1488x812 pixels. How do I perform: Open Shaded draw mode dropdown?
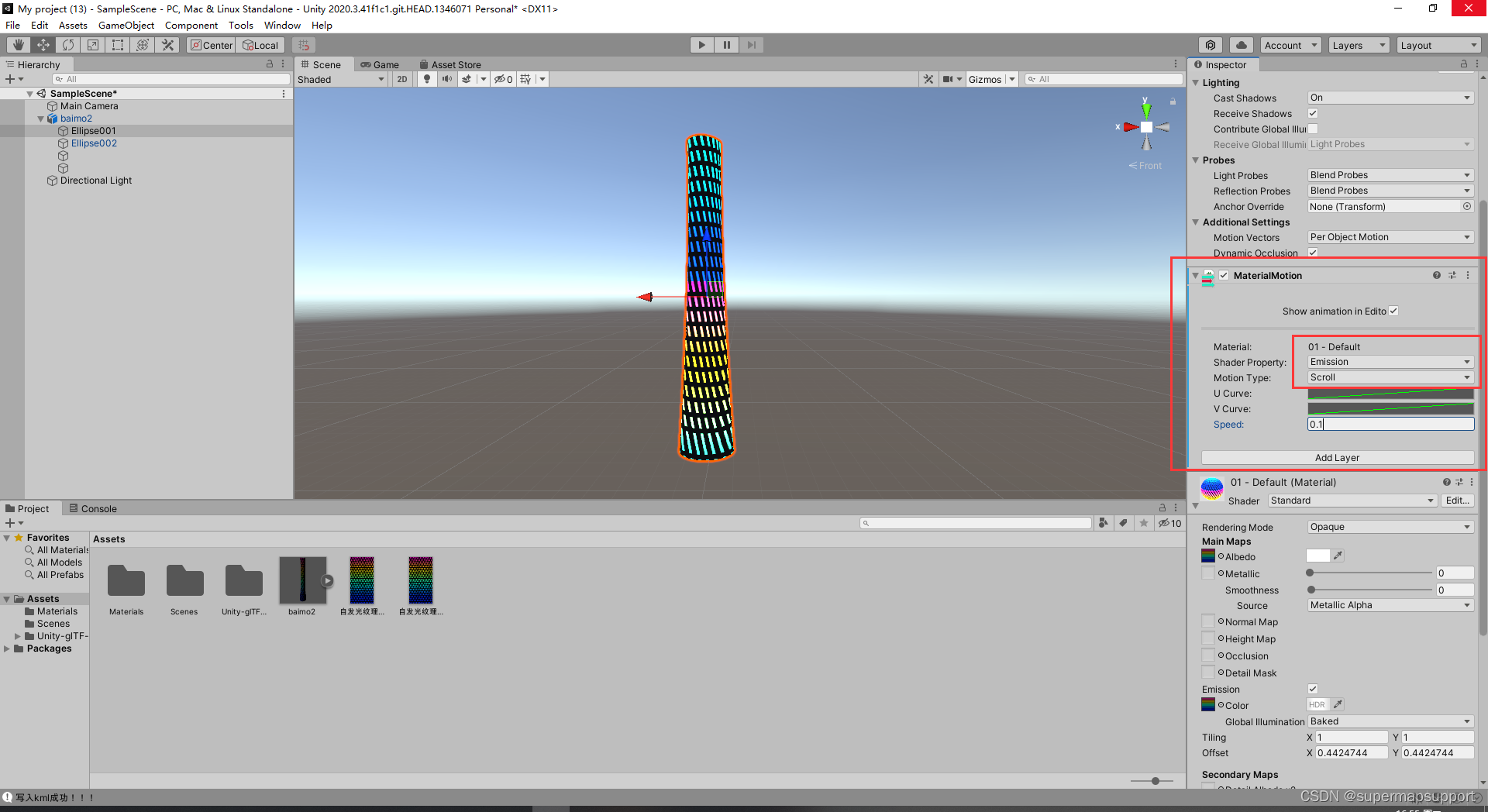pos(341,79)
